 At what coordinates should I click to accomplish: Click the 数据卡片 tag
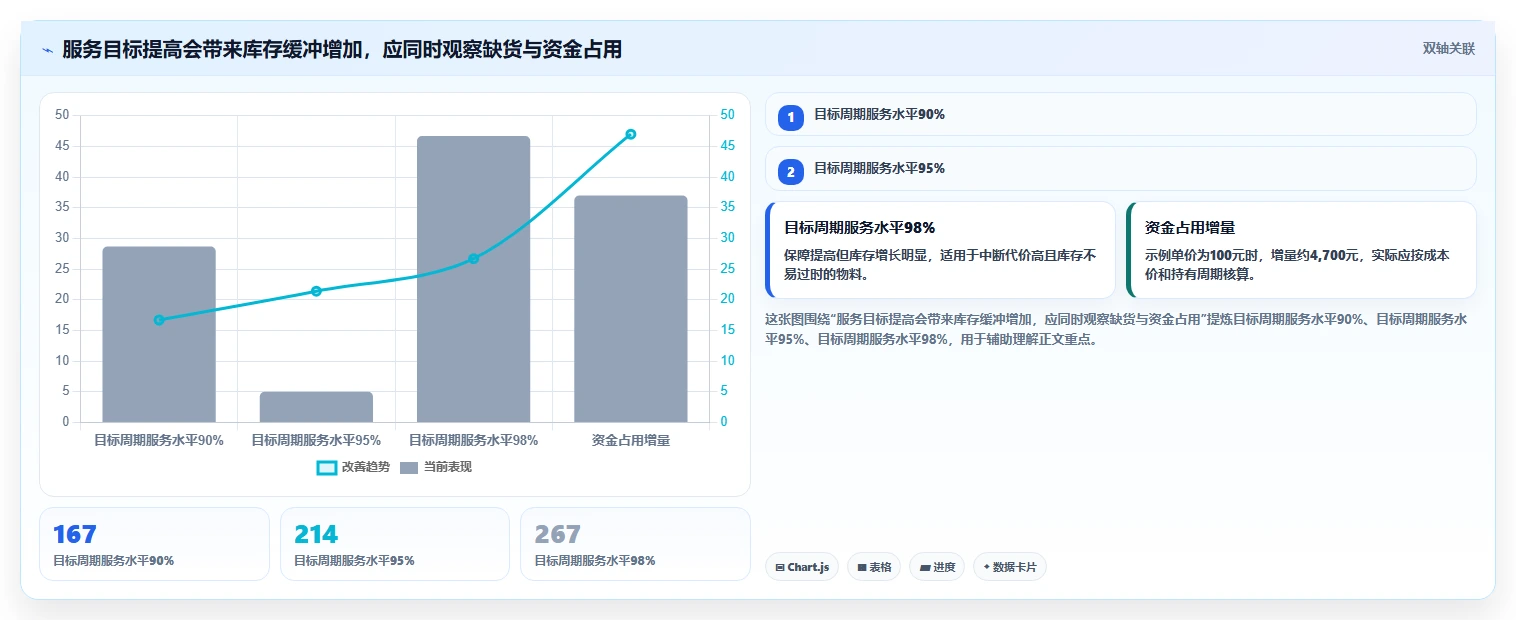click(1010, 567)
